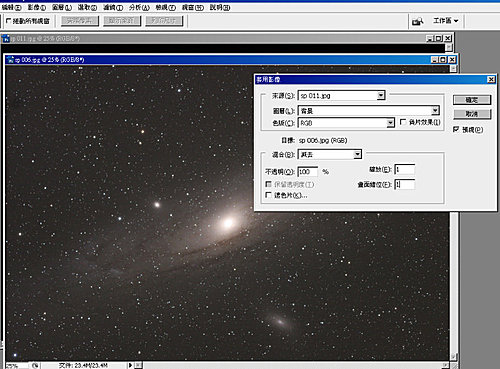This screenshot has width=500, height=369.
Task: Click the sp 011.jpg window document icon
Action: tap(6, 39)
